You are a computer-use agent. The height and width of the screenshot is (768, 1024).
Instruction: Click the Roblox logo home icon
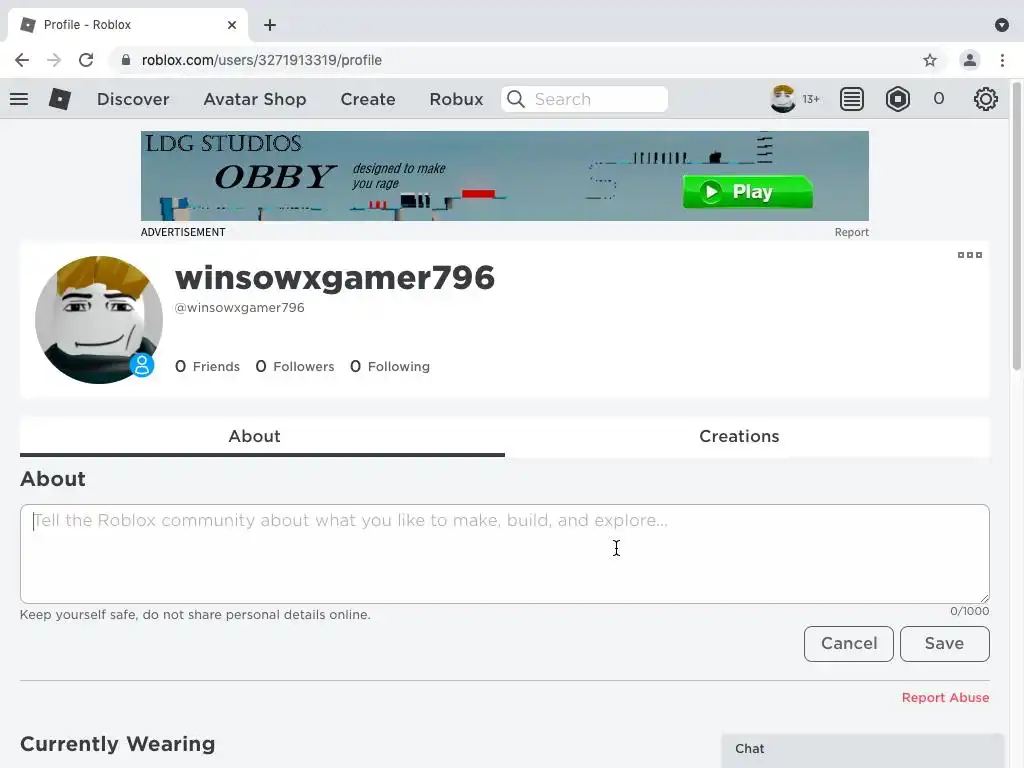(59, 99)
